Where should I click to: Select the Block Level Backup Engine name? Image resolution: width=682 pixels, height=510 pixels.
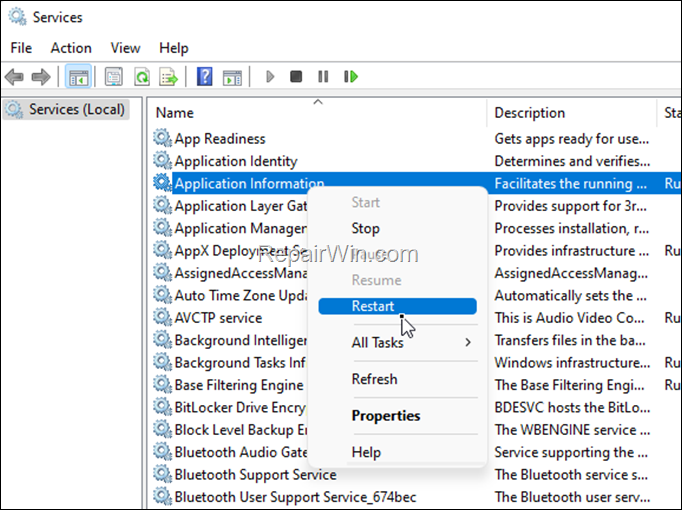(241, 430)
